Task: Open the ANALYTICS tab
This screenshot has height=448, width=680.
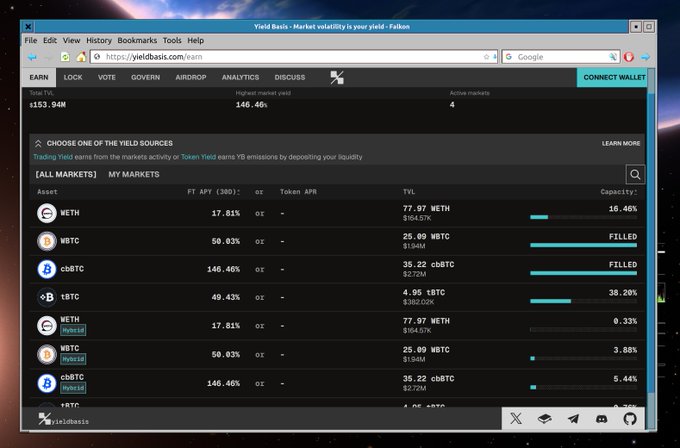Action: [x=240, y=78]
